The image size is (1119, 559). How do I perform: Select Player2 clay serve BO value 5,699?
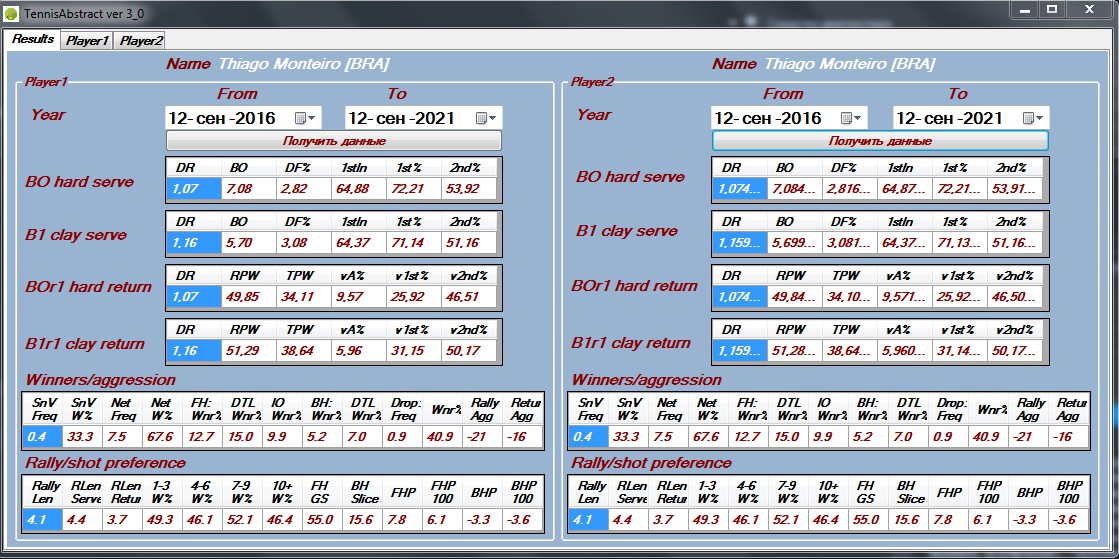(794, 243)
